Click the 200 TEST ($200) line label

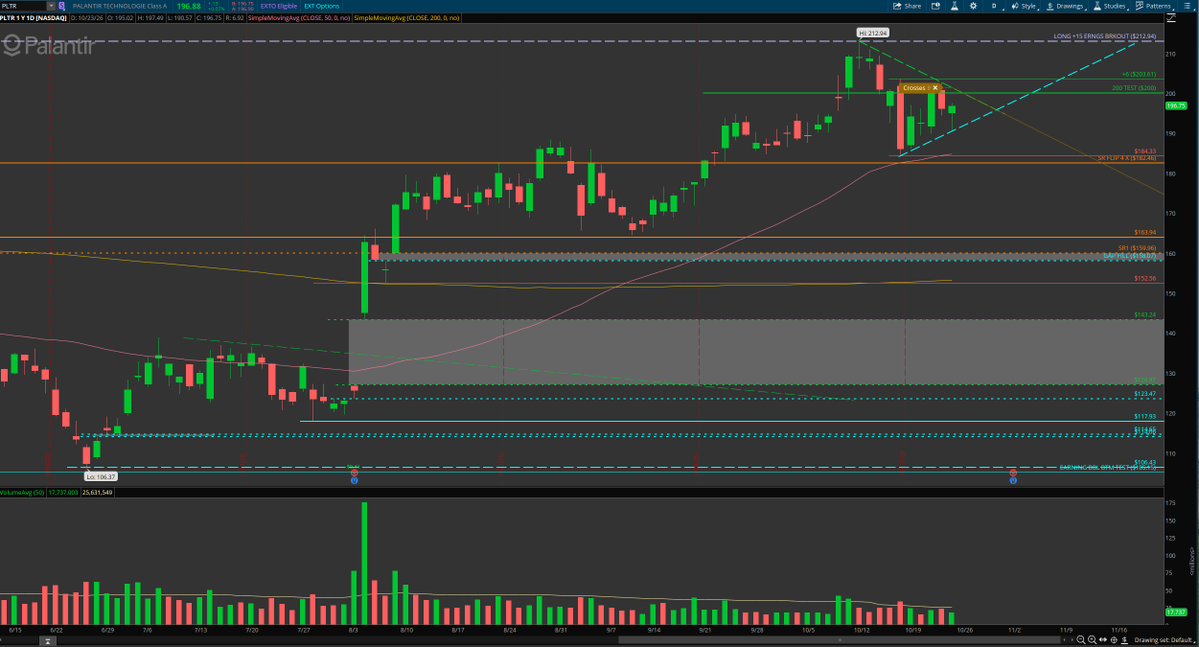point(1134,88)
